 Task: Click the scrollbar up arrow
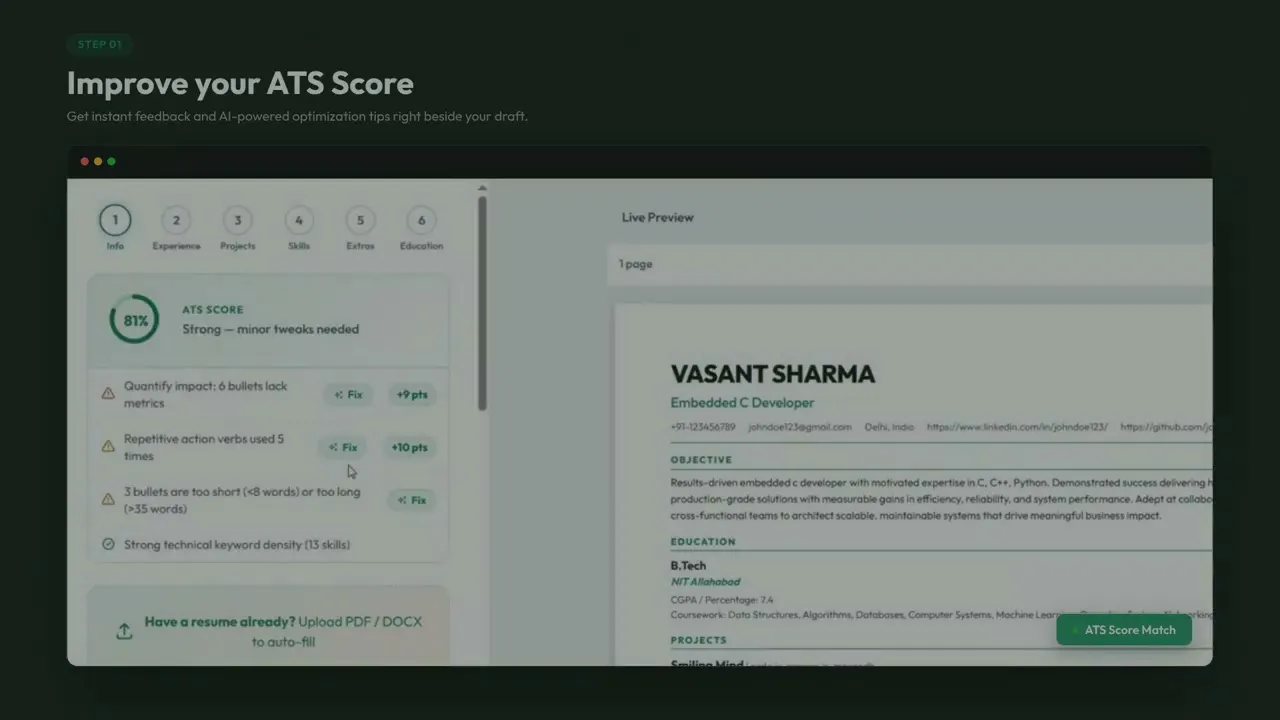483,188
